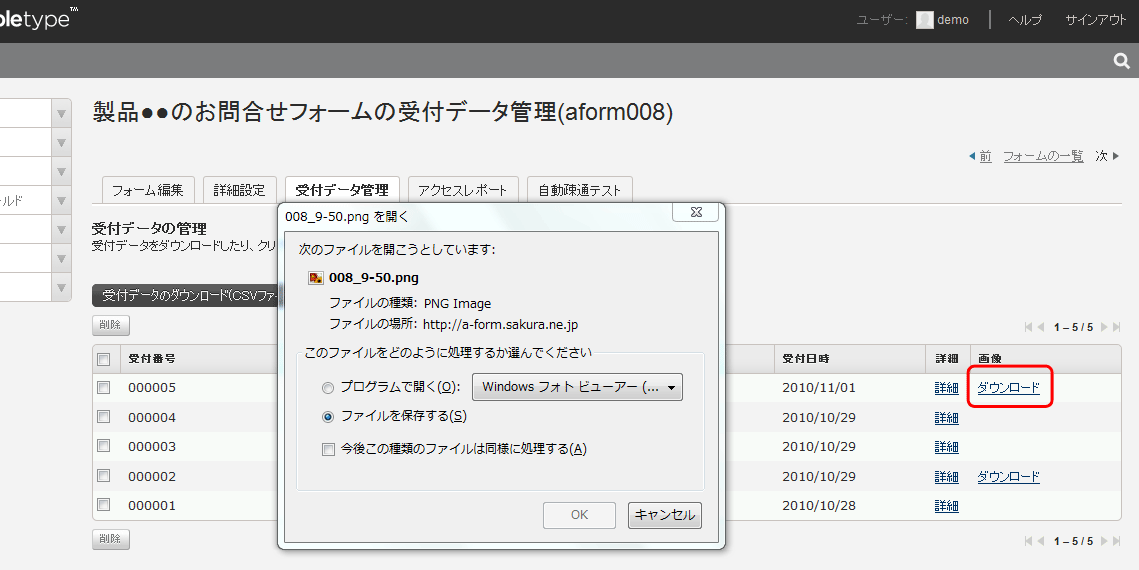Viewport: 1139px width, 570px height.
Task: Open 詳細 for record 000005
Action: point(947,388)
